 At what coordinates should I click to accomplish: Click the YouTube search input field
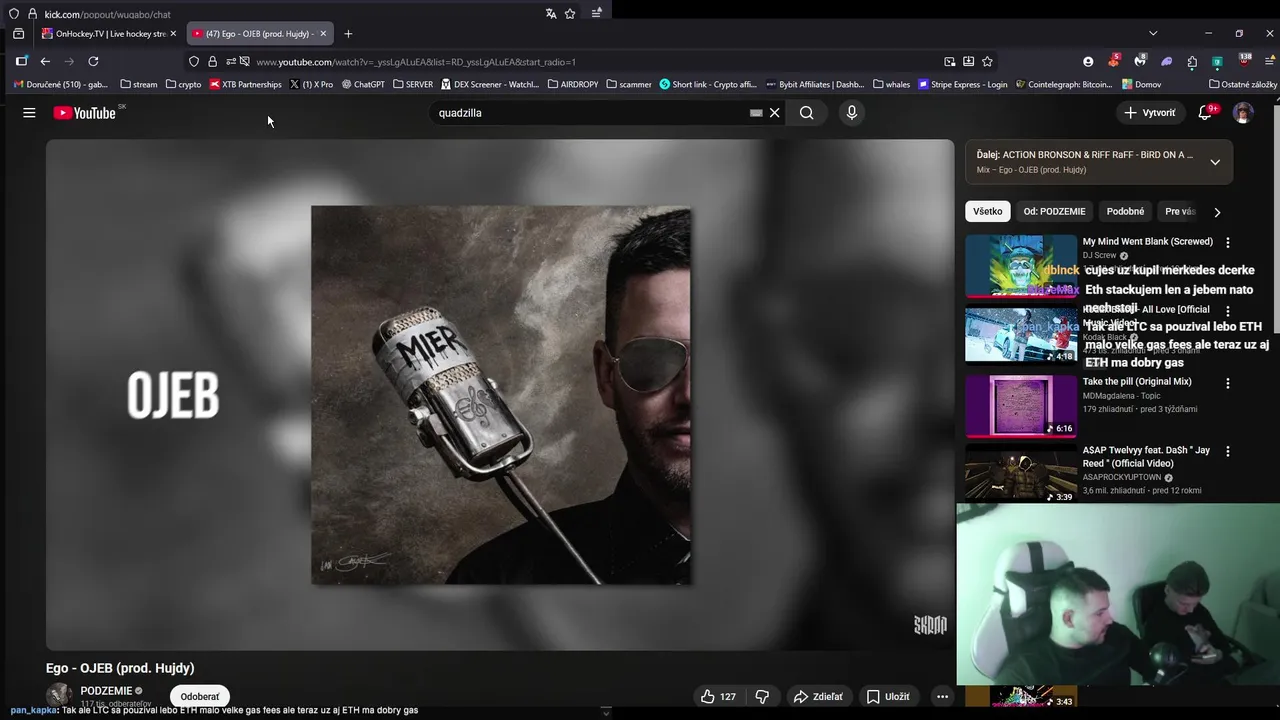point(590,113)
